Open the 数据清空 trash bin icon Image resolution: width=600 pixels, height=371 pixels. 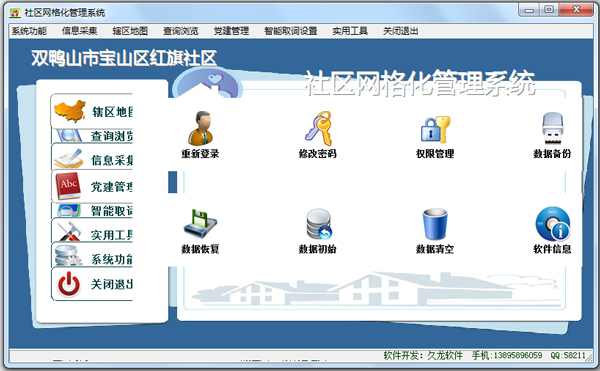pyautogui.click(x=435, y=224)
